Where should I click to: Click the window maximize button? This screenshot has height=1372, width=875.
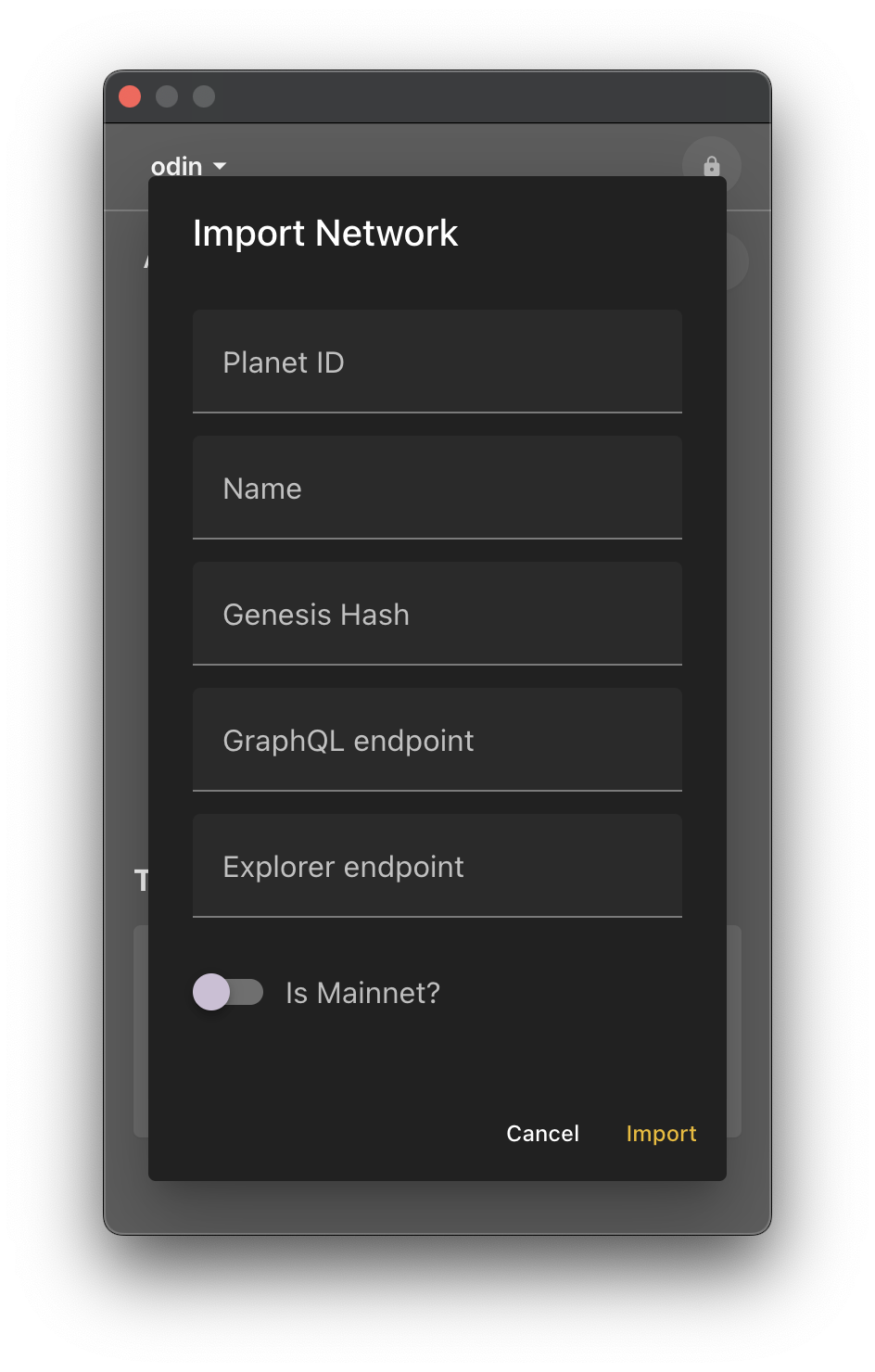coord(204,96)
